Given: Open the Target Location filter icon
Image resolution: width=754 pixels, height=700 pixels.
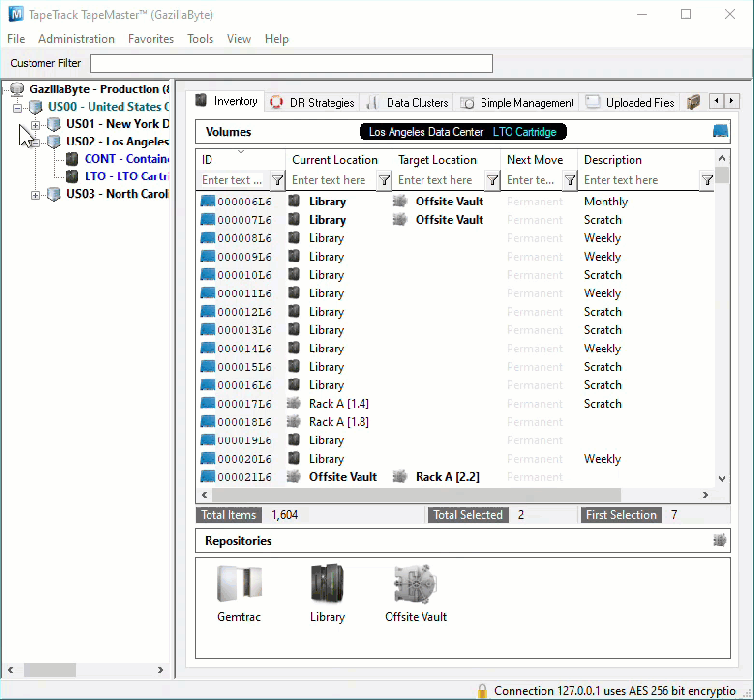Looking at the screenshot, I should click(492, 180).
